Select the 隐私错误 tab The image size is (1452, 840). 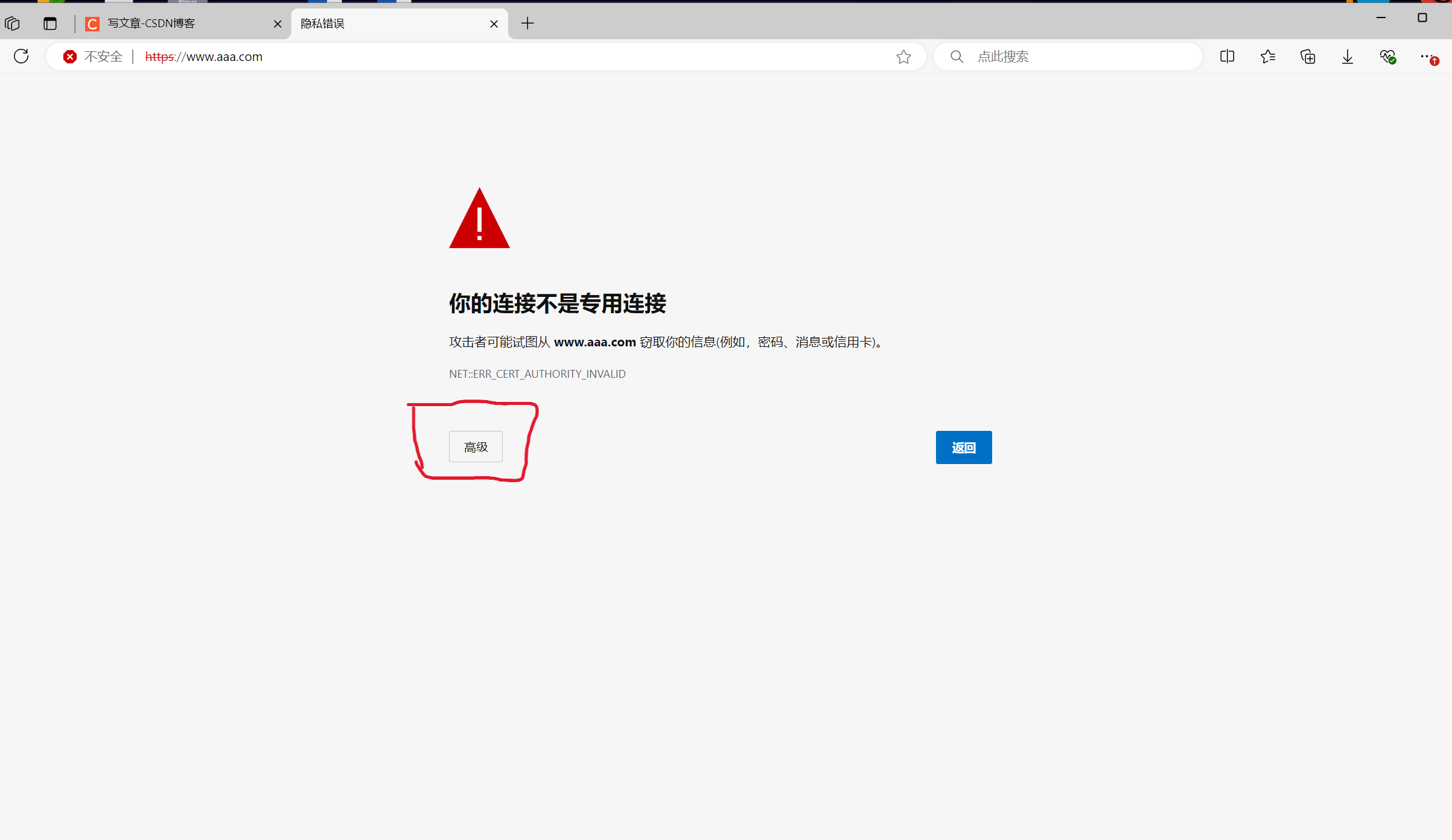pyautogui.click(x=386, y=24)
